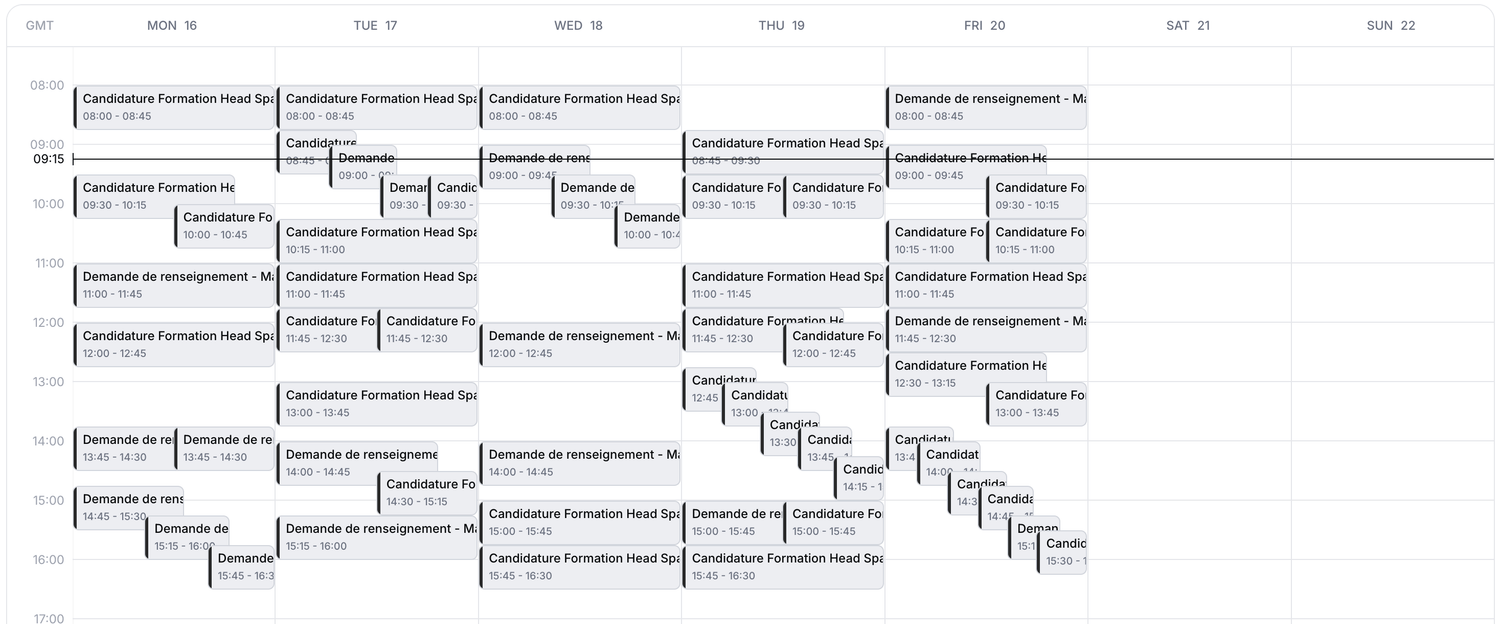The width and height of the screenshot is (1500, 624).
Task: Open Tuesday 15:15 - 16:00 Demande de renseignement
Action: point(377,537)
